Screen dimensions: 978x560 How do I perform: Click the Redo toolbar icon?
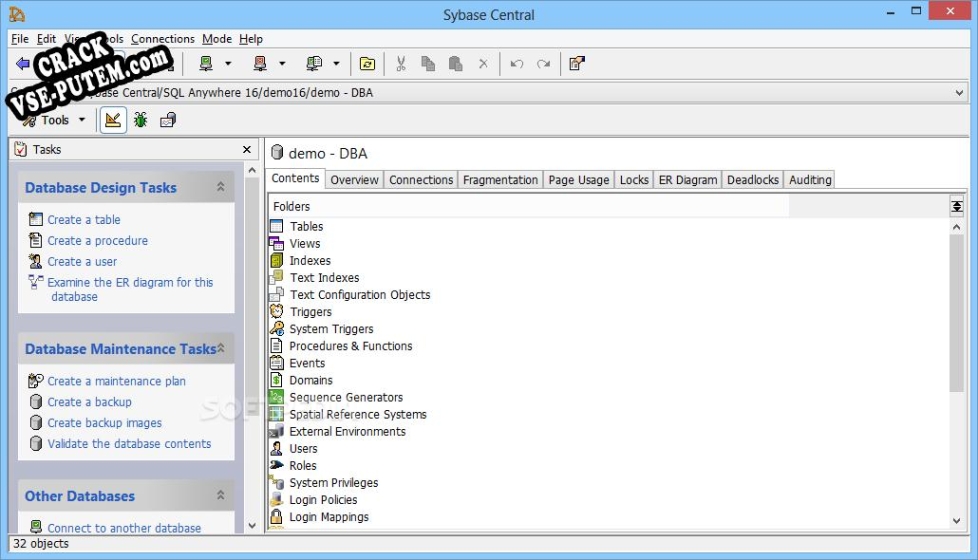[544, 64]
